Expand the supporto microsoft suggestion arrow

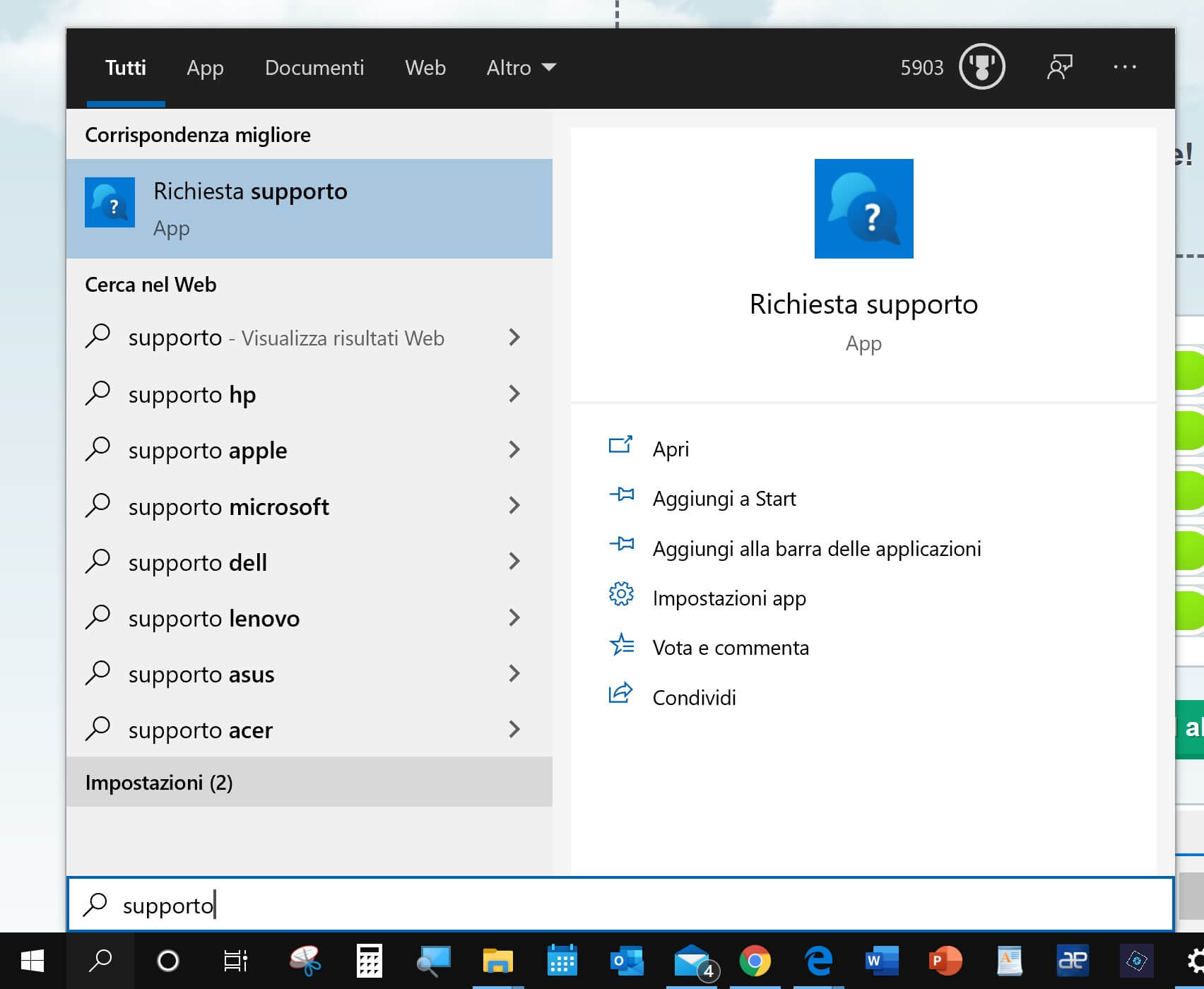[x=514, y=506]
